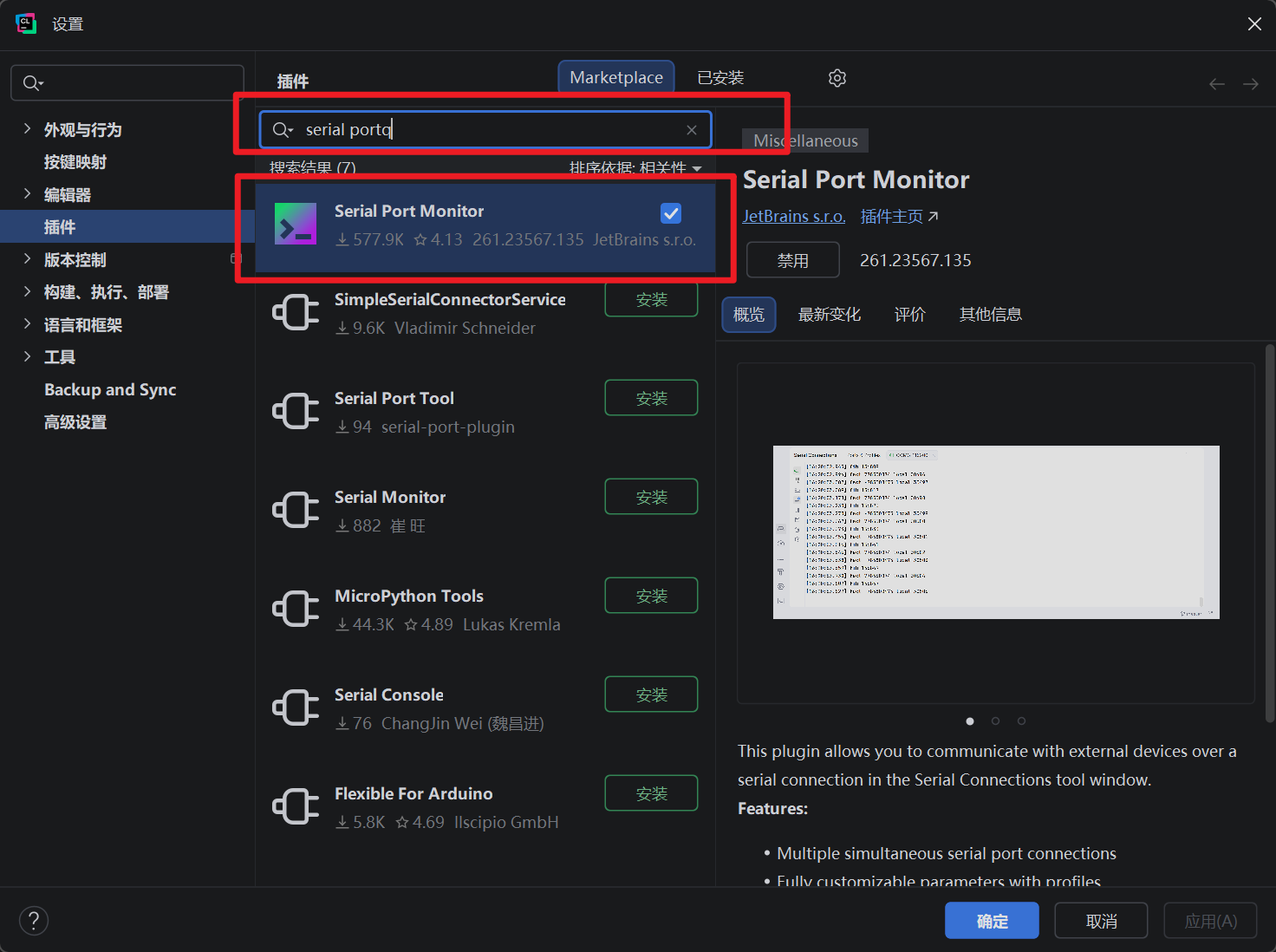Click the SimpleSerialConnectorService plugin icon
The height and width of the screenshot is (952, 1276).
[x=296, y=312]
